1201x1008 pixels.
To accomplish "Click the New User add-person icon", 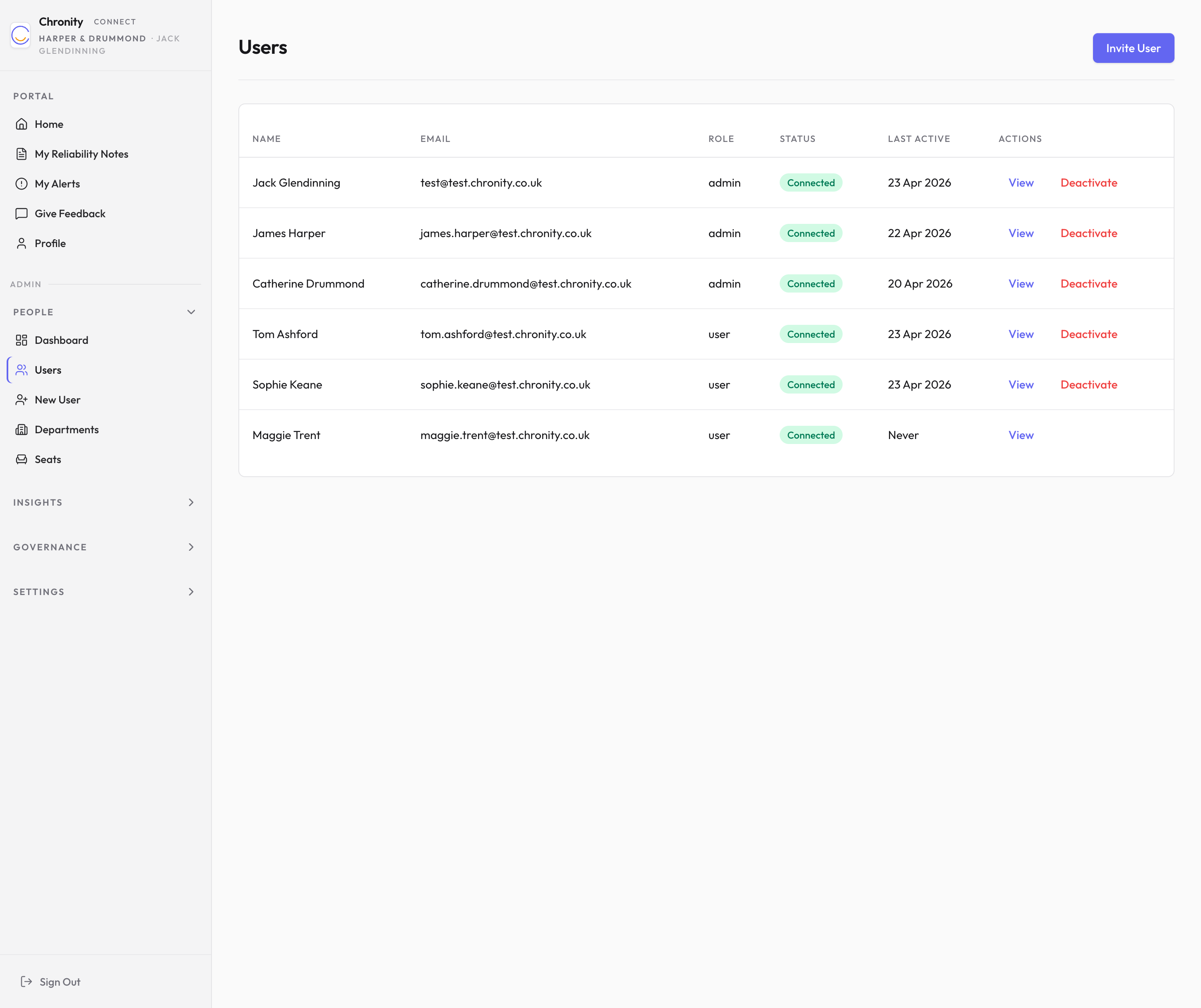I will coord(22,400).
